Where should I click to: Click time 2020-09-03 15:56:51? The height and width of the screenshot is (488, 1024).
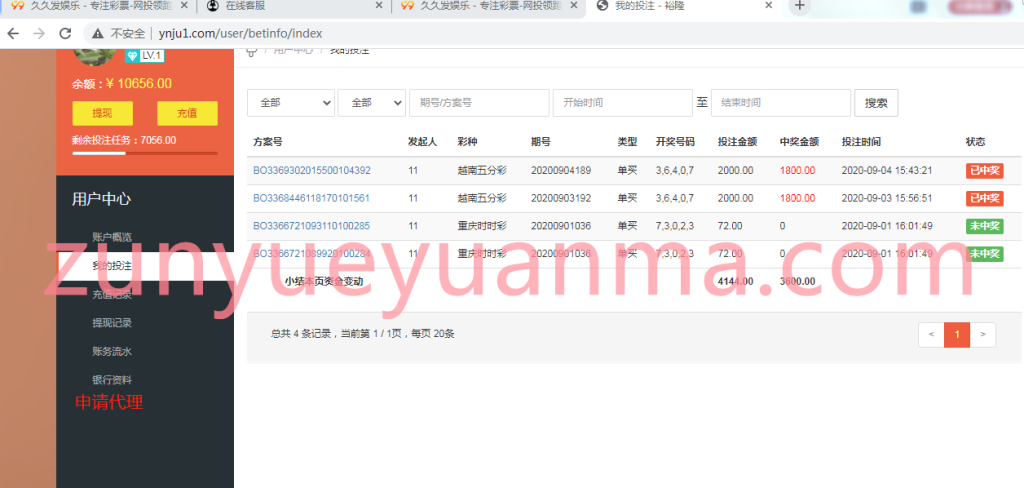[x=887, y=198]
